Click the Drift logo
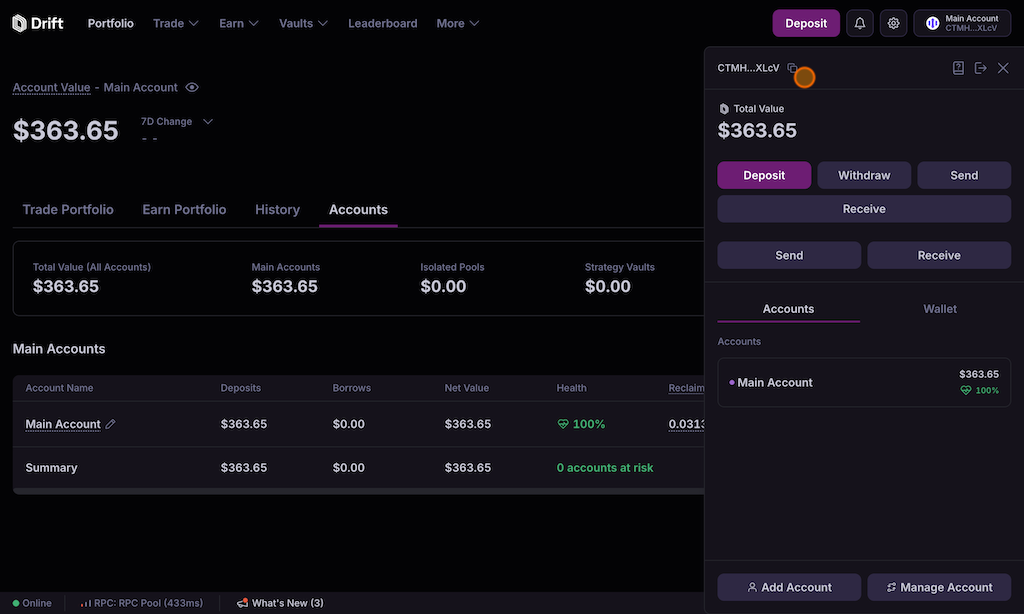1024x614 pixels. coord(38,23)
